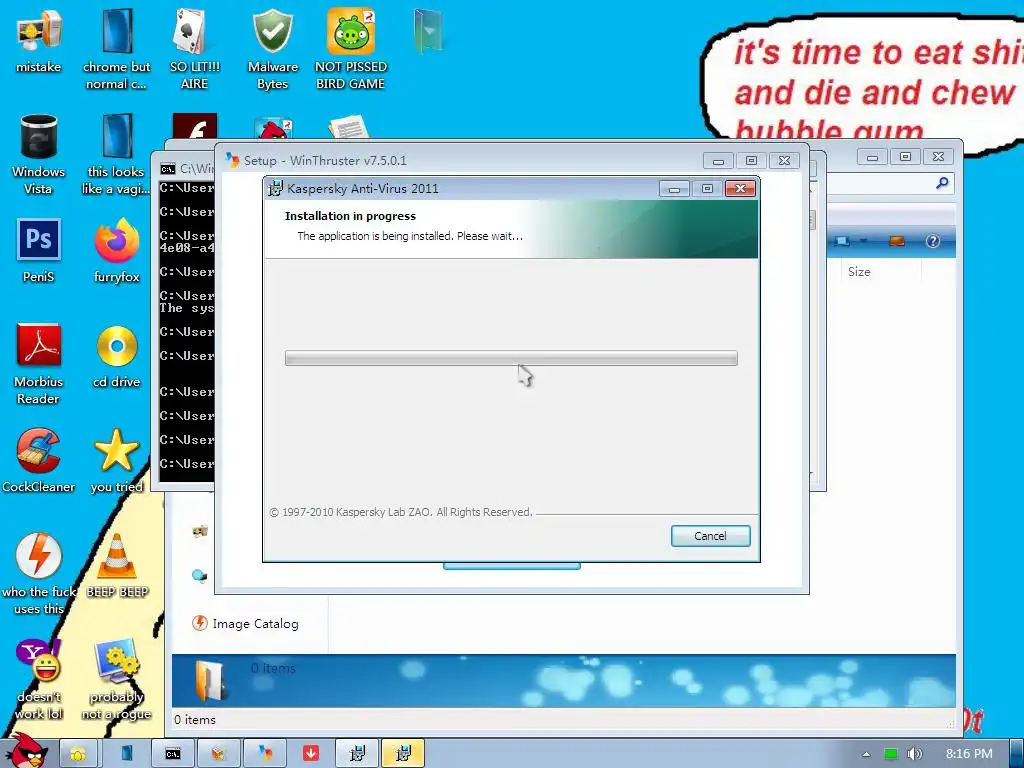Viewport: 1024px width, 768px height.
Task: Click the folder icon in Explorer details pane
Action: 210,680
